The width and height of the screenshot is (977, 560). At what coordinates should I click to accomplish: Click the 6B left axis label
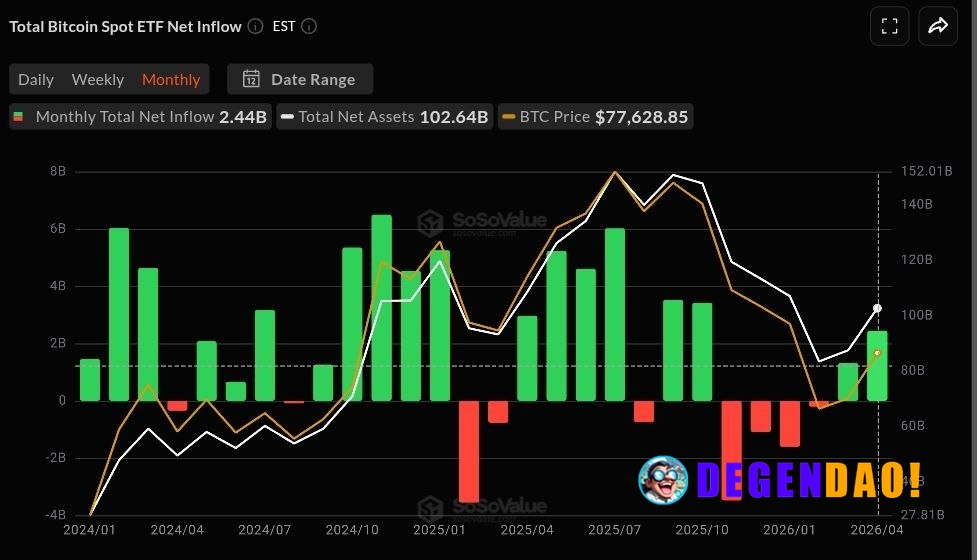coord(58,229)
